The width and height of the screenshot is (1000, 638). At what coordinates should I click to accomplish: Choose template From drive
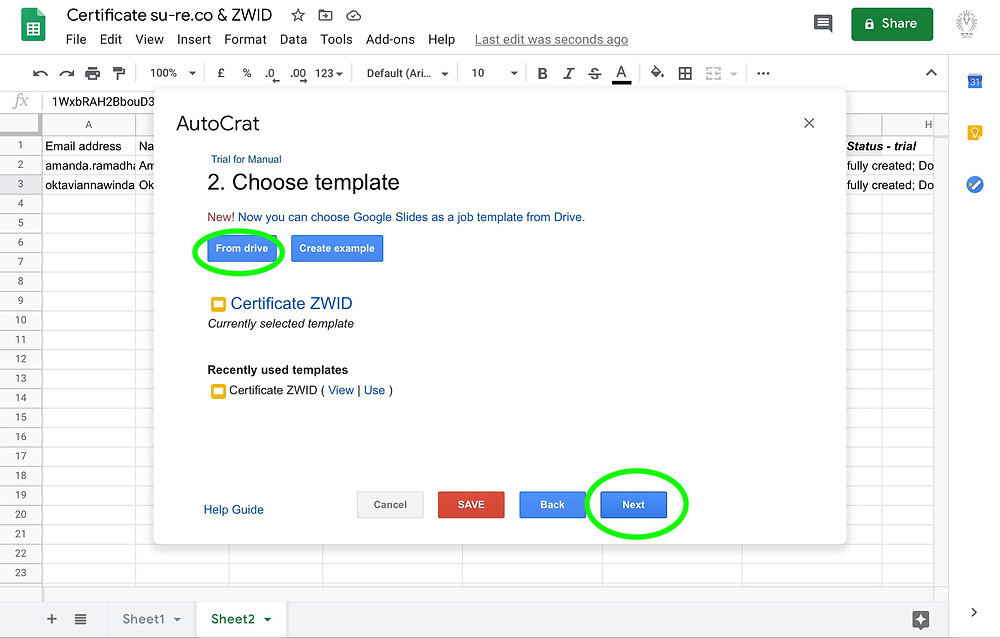[x=242, y=248]
